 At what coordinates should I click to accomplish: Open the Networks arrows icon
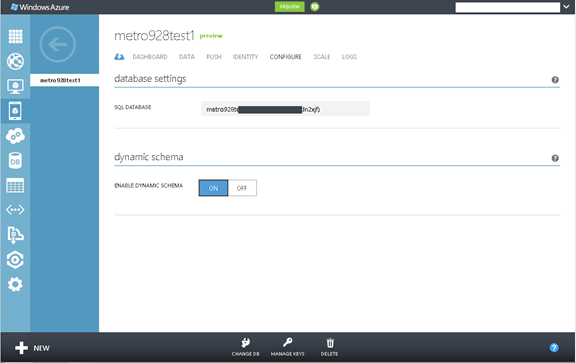15,210
